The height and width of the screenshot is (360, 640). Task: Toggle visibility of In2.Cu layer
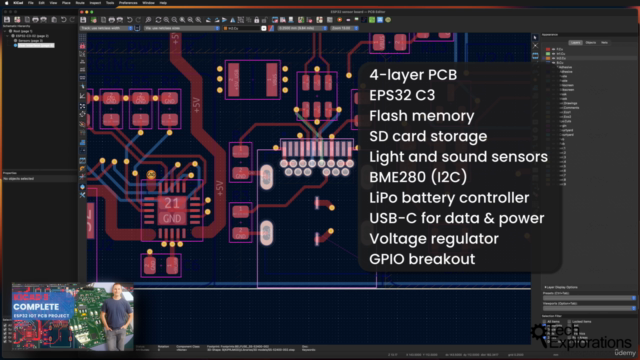point(553,58)
